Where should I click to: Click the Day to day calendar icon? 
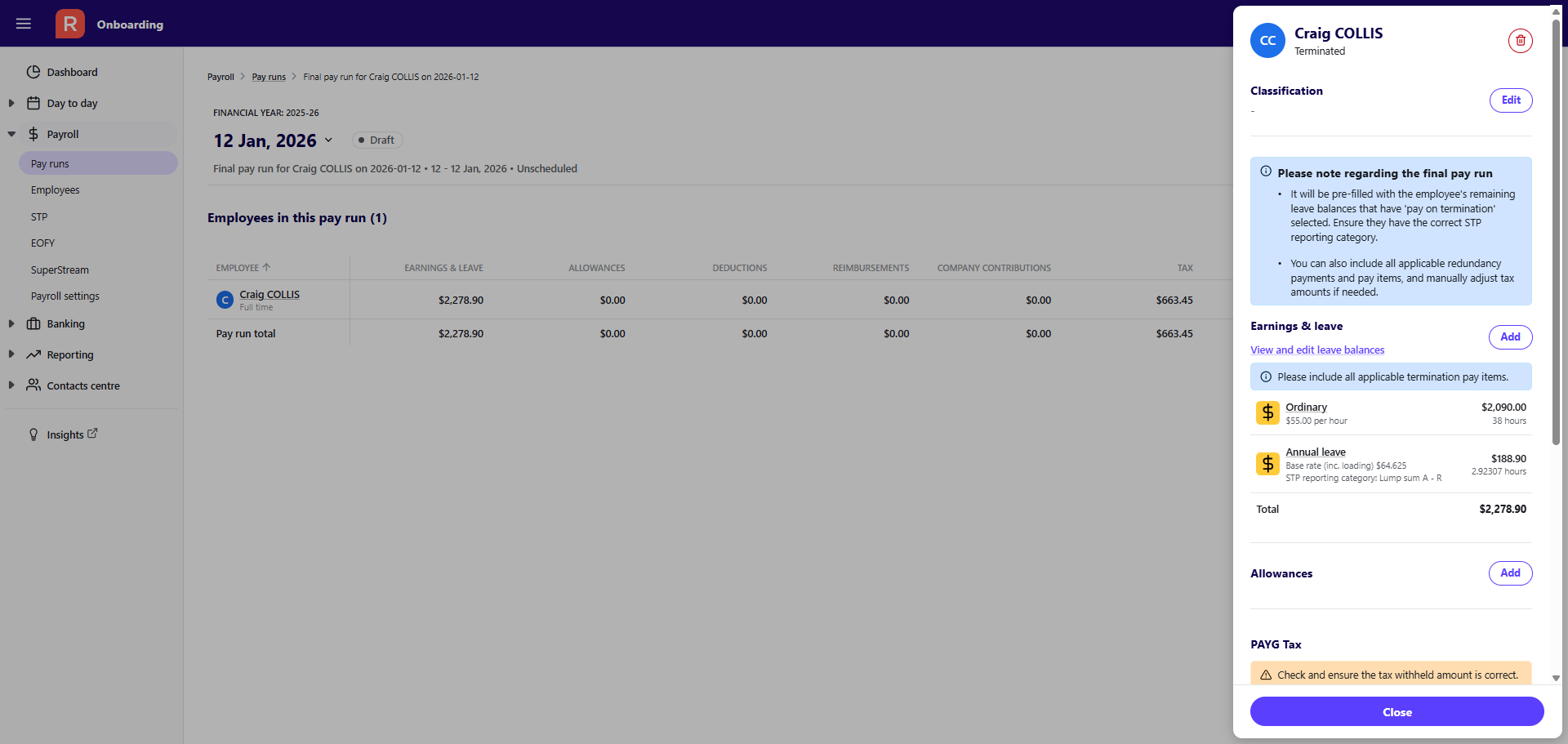pos(33,103)
